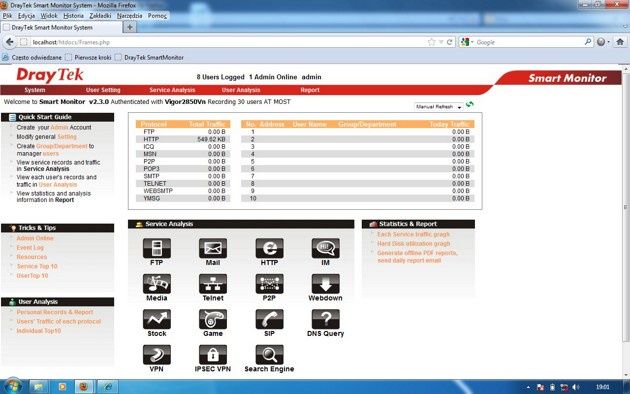Click the green refresh icon
This screenshot has width=630, height=394.
point(469,105)
